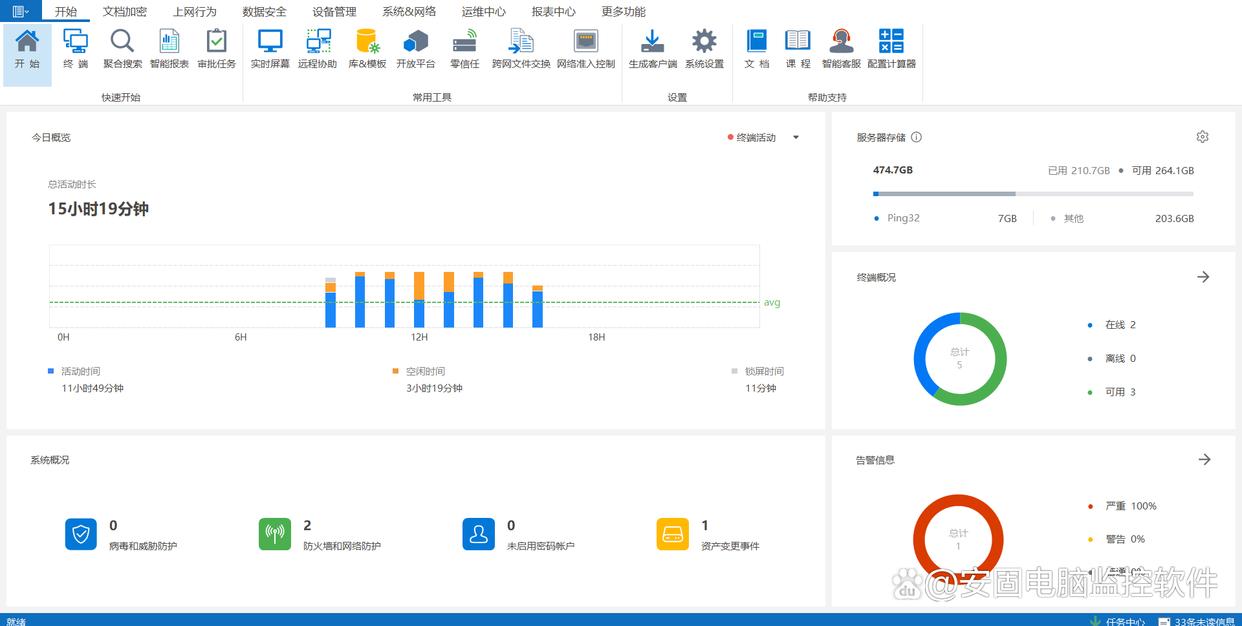Open 审批任务 approval tasks
The width and height of the screenshot is (1242, 626).
(x=216, y=48)
